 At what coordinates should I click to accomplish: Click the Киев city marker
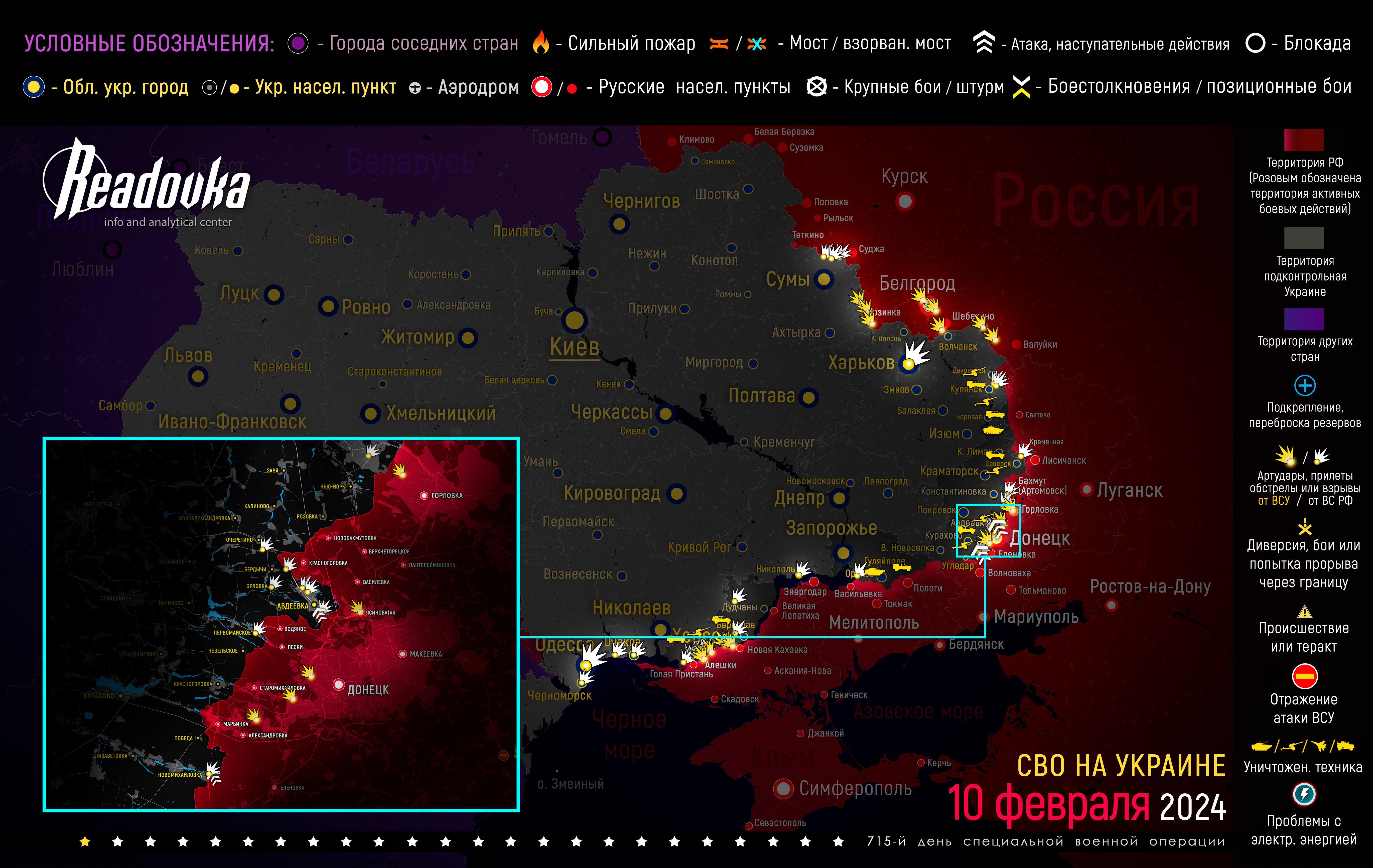[574, 321]
